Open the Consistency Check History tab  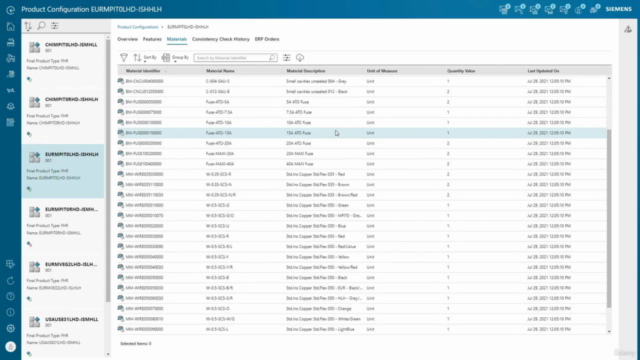(x=221, y=39)
